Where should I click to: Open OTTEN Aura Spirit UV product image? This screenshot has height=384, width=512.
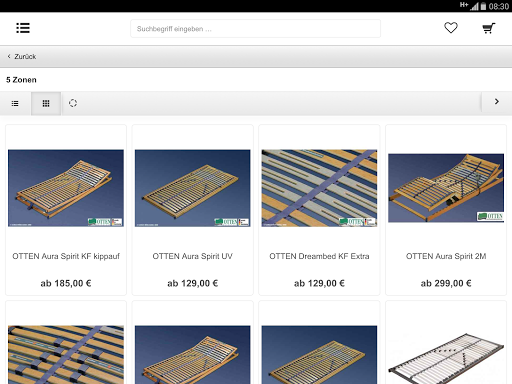pos(192,188)
